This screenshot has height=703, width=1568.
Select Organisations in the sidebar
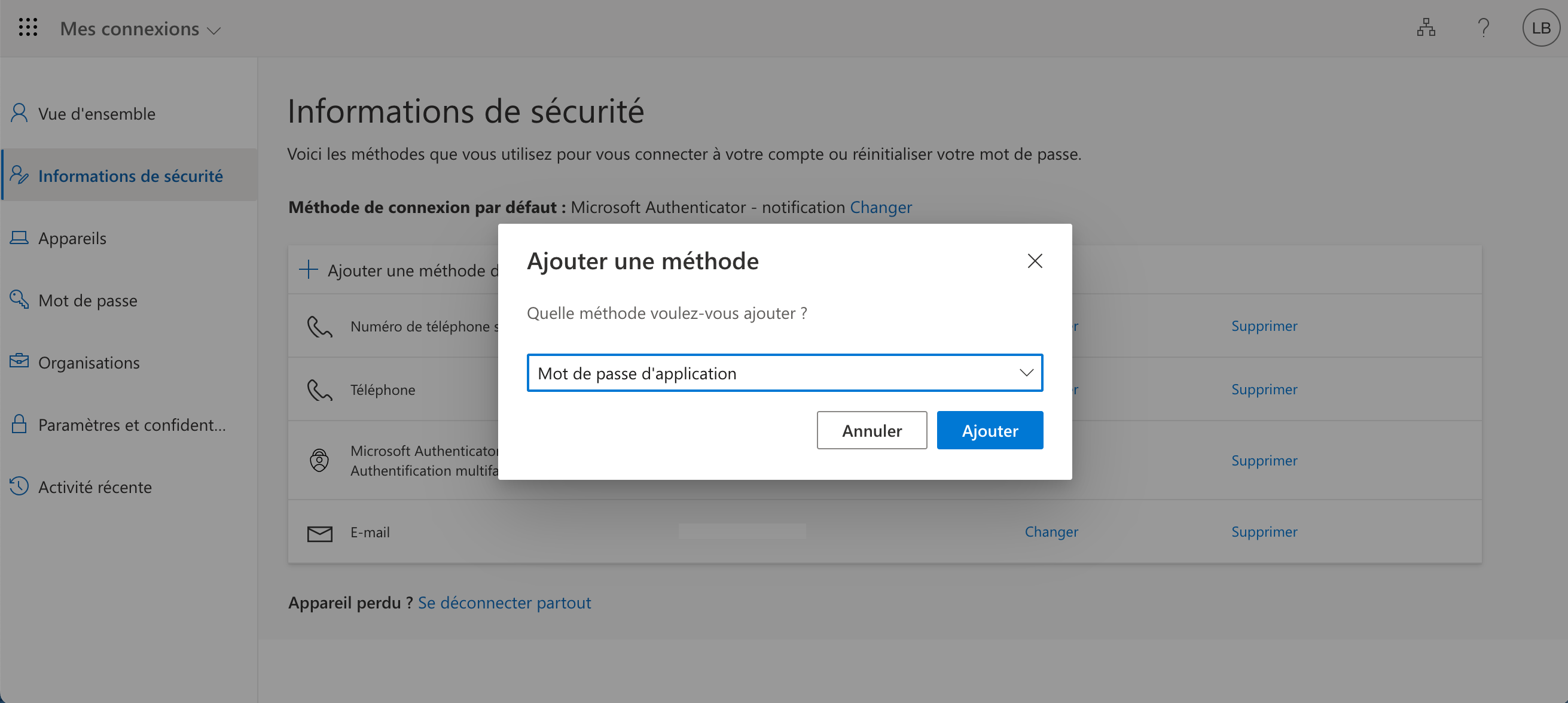click(89, 363)
